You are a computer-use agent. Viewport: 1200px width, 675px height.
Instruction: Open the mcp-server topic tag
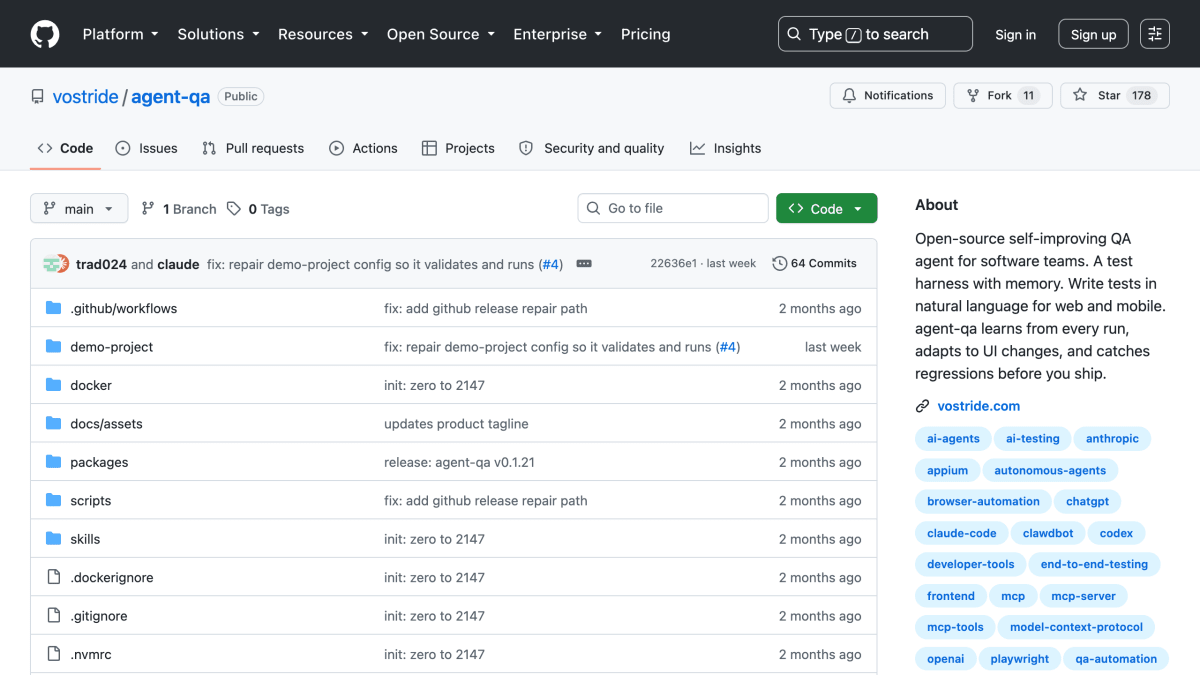[x=1083, y=596]
